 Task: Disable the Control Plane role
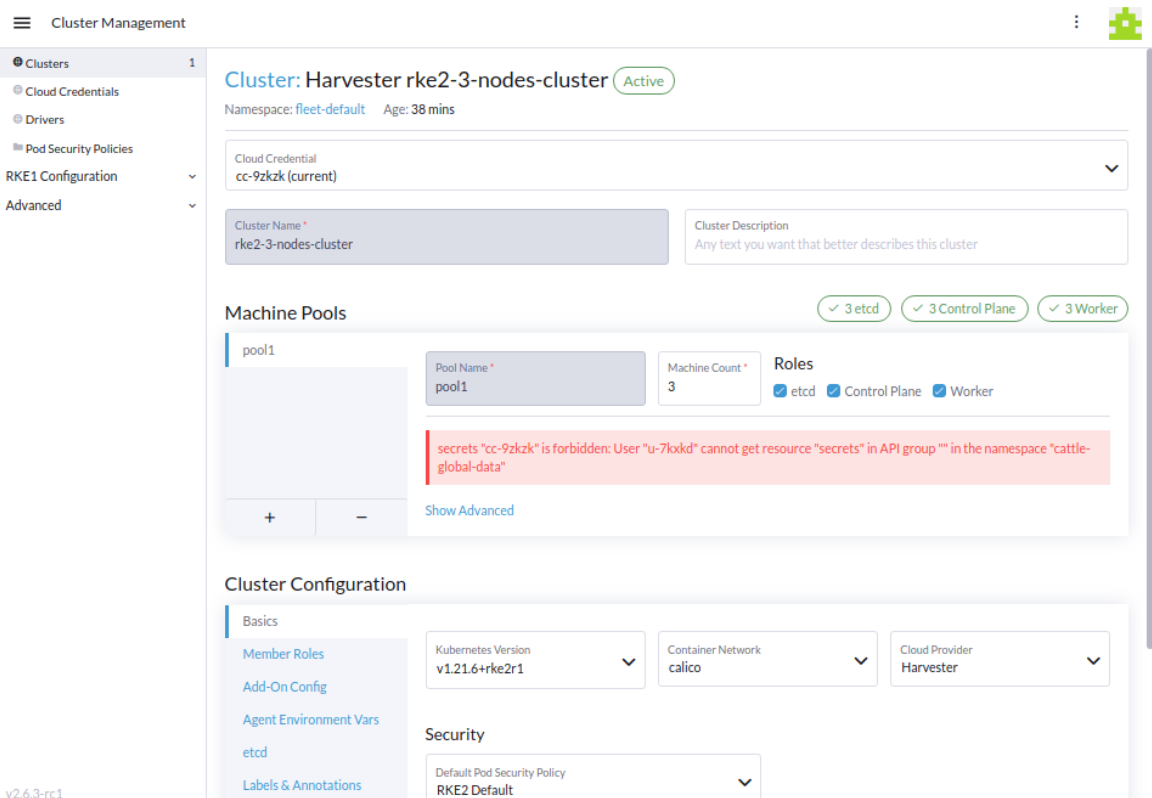(834, 391)
